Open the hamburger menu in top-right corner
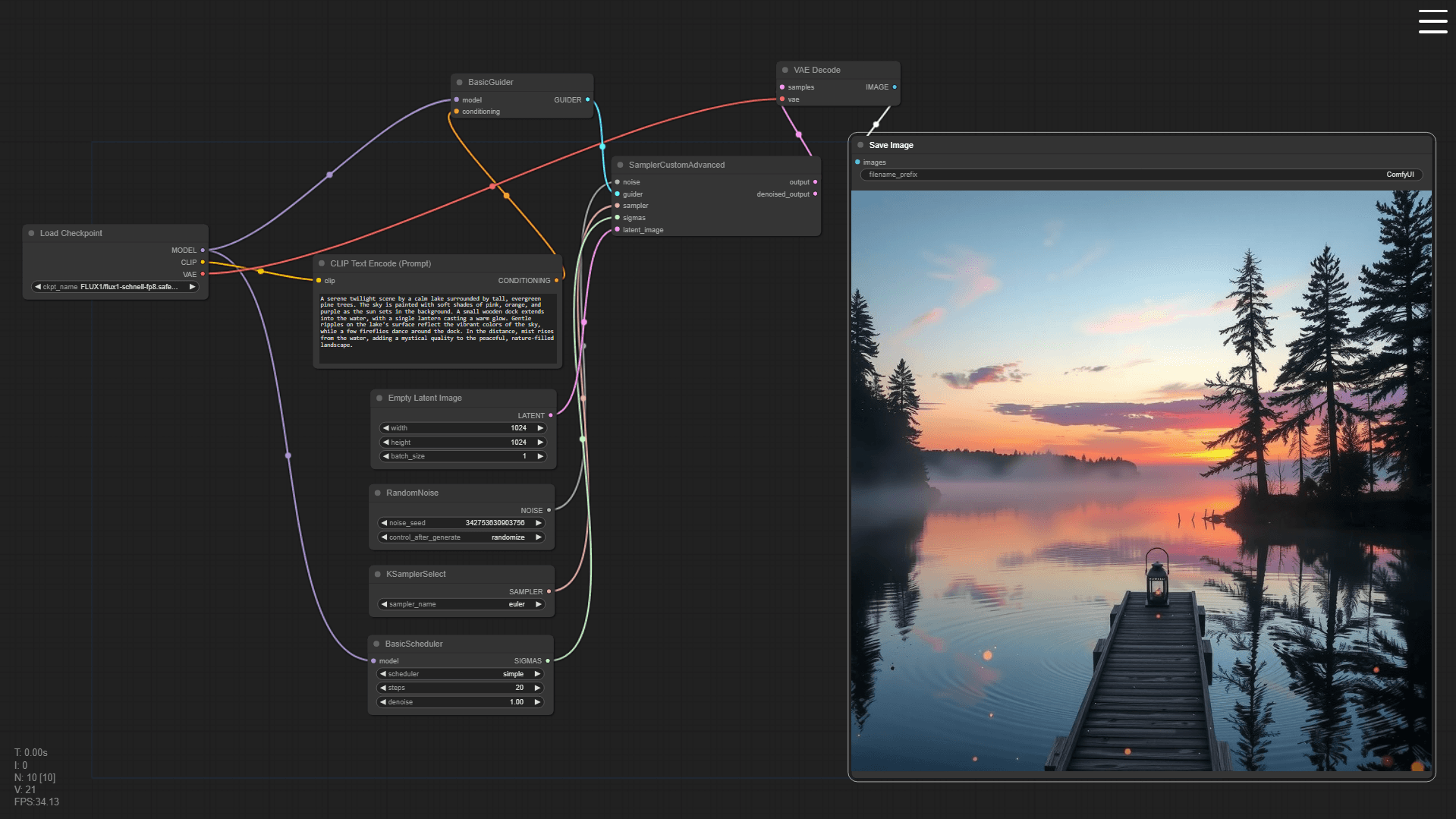The width and height of the screenshot is (1456, 819). (x=1432, y=21)
